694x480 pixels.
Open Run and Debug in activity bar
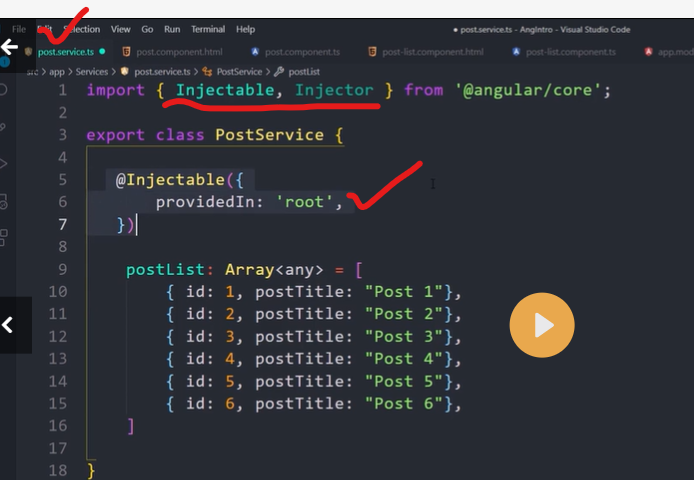[4, 163]
